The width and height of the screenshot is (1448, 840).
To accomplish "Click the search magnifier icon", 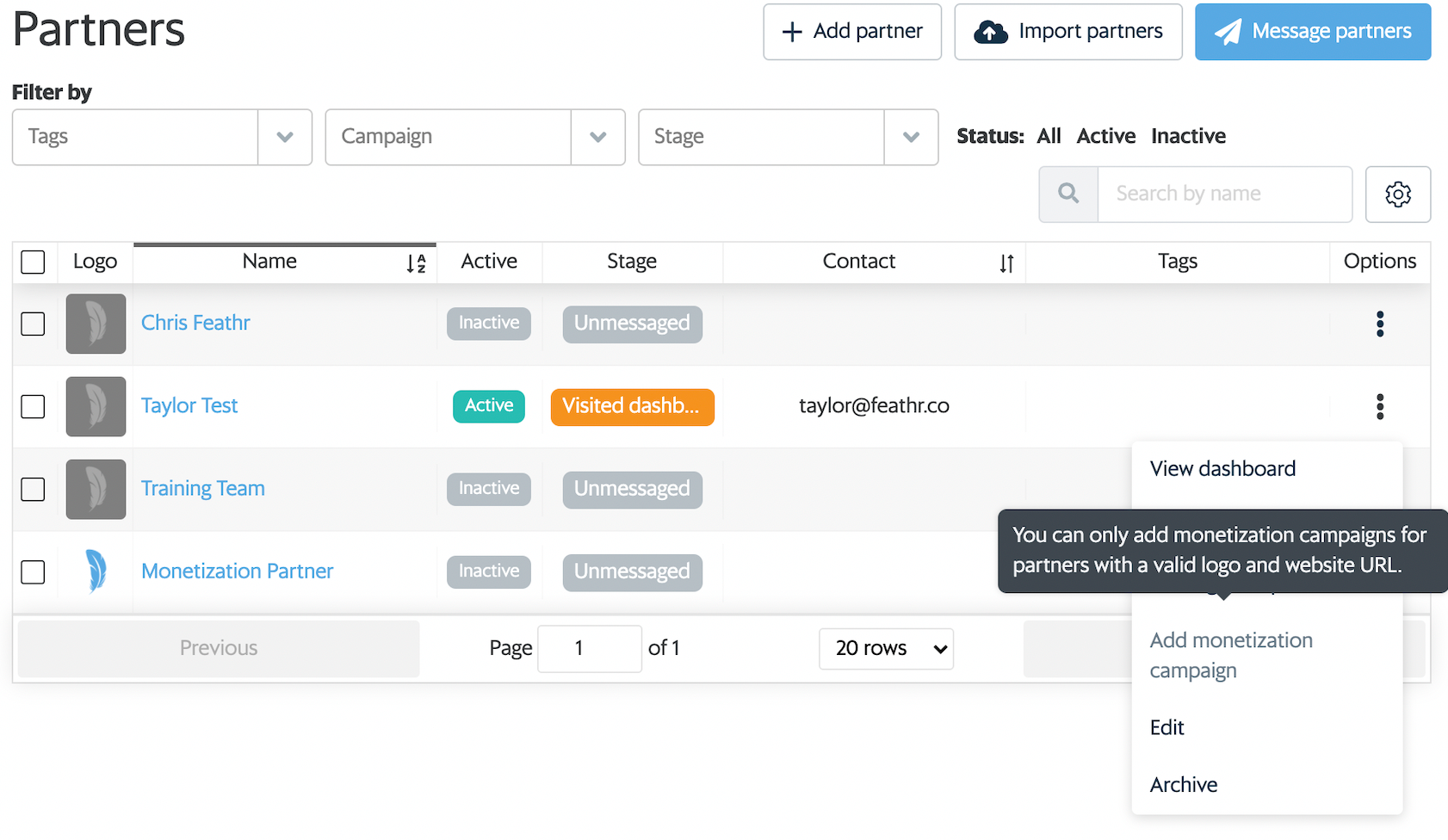I will click(x=1068, y=195).
